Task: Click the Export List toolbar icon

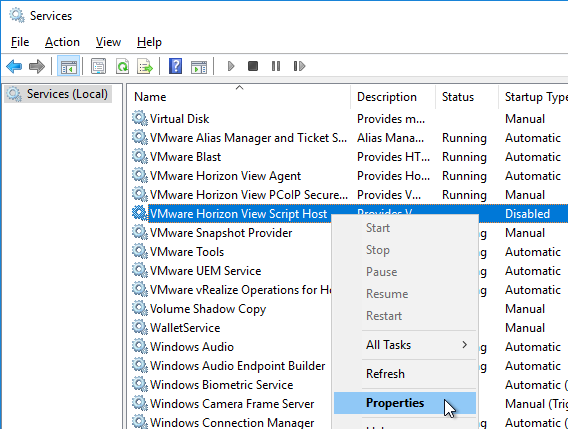Action: pos(145,66)
